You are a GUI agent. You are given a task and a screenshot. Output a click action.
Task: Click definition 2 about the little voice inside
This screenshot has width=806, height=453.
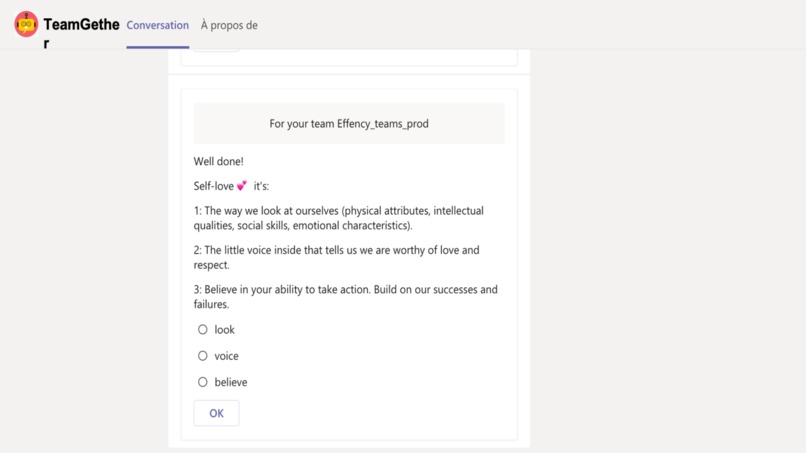(x=337, y=257)
